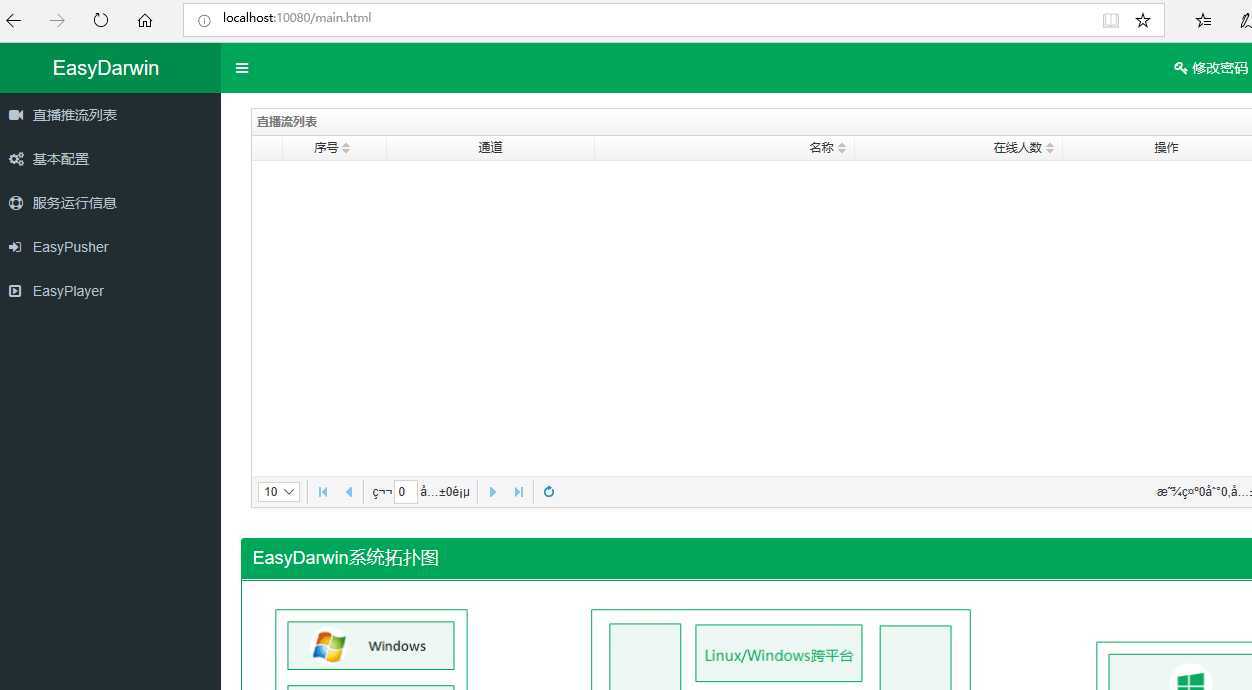Open EasyPusher sidebar link
The image size is (1252, 690).
pyautogui.click(x=70, y=247)
